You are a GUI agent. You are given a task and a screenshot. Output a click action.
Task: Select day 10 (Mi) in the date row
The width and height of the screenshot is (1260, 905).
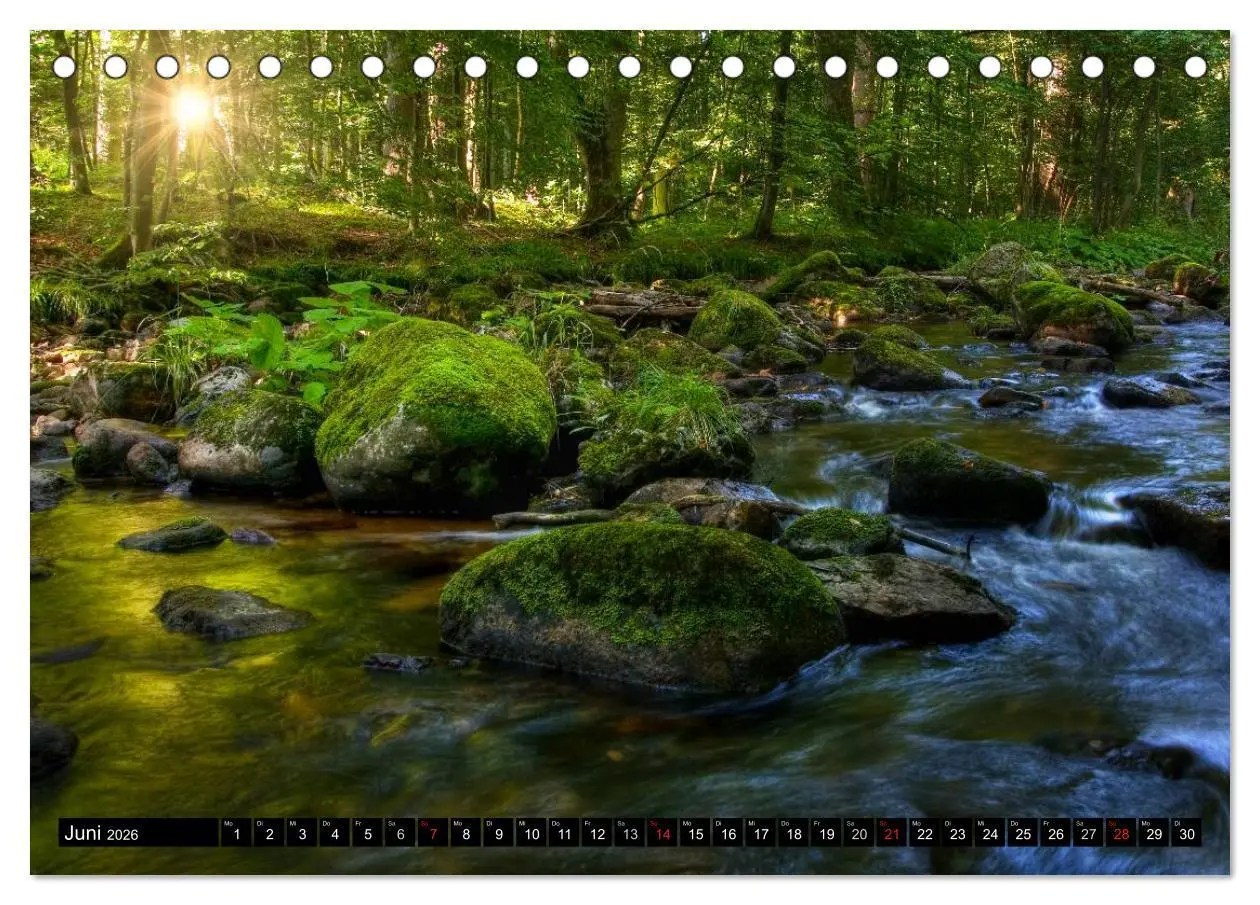[531, 832]
